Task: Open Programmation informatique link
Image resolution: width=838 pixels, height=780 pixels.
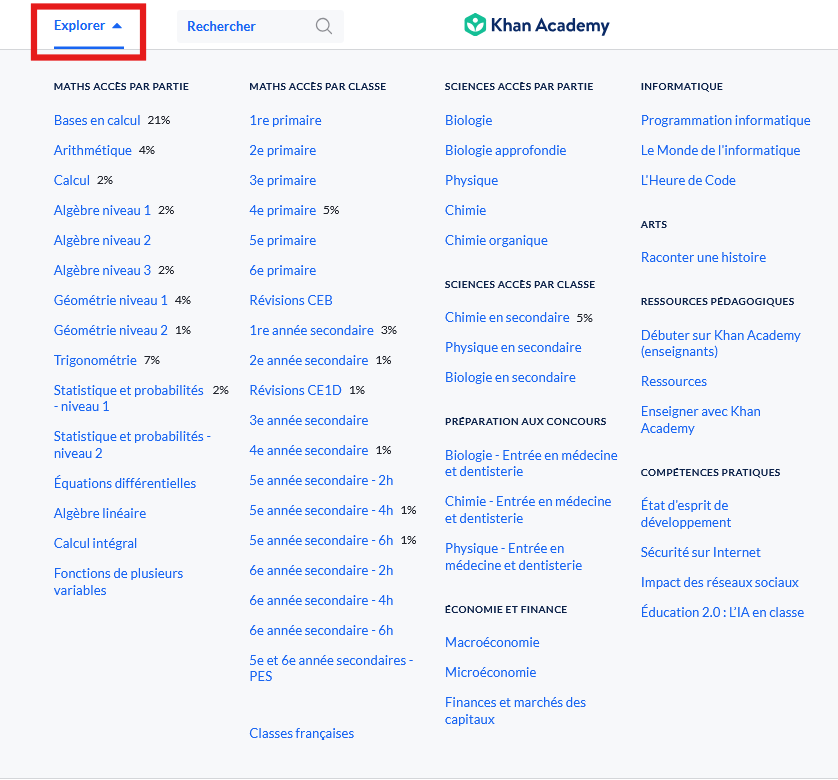Action: tap(725, 120)
